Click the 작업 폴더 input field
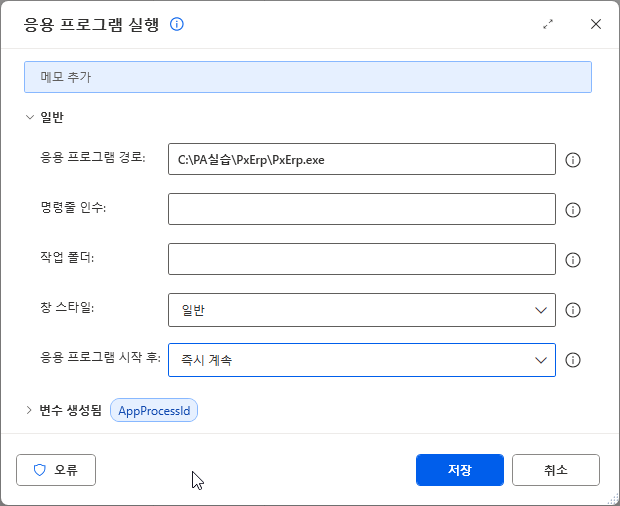Viewport: 620px width, 506px height. pos(362,259)
